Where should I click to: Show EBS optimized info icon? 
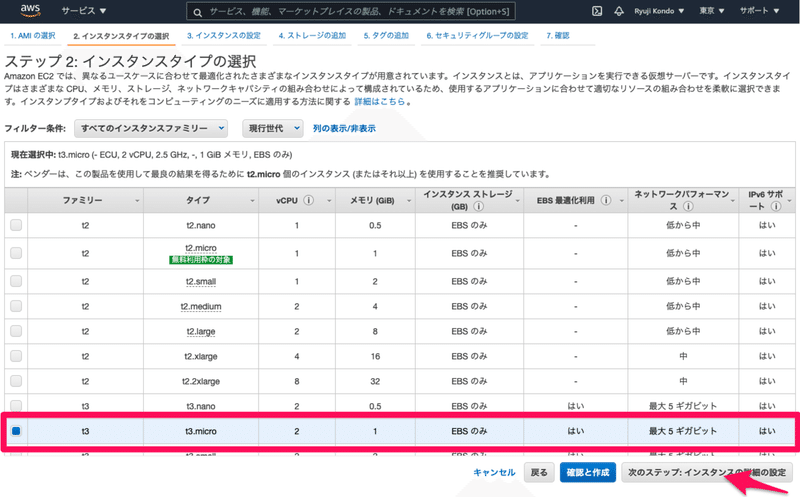[x=606, y=201]
